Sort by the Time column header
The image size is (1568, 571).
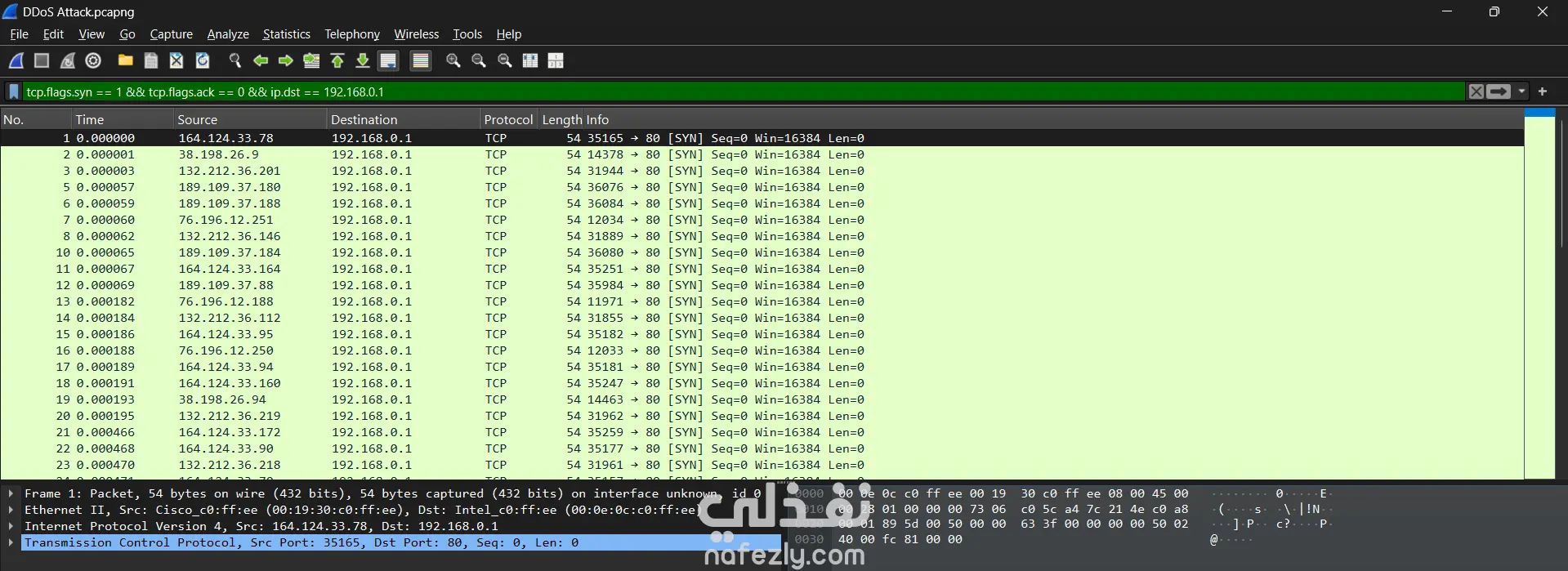coord(123,119)
